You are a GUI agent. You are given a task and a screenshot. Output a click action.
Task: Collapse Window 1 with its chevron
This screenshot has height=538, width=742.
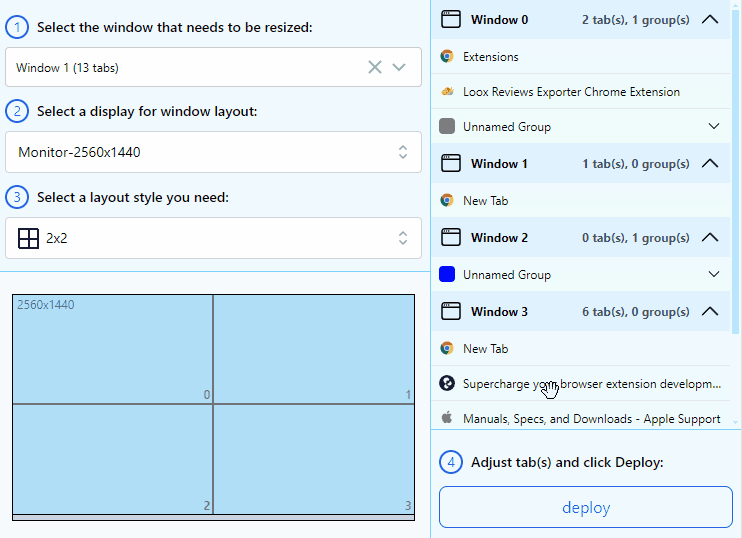tap(710, 163)
